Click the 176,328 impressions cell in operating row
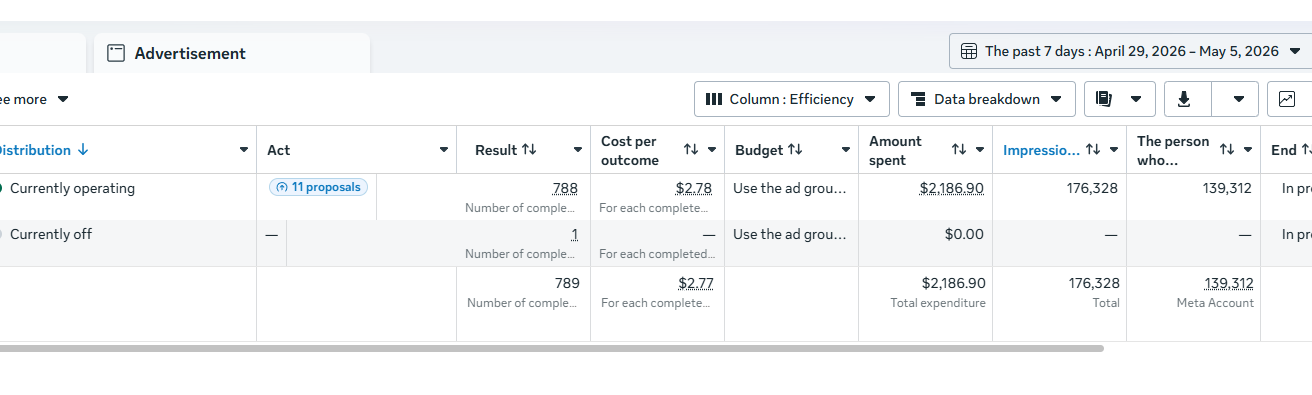 pyautogui.click(x=1092, y=188)
